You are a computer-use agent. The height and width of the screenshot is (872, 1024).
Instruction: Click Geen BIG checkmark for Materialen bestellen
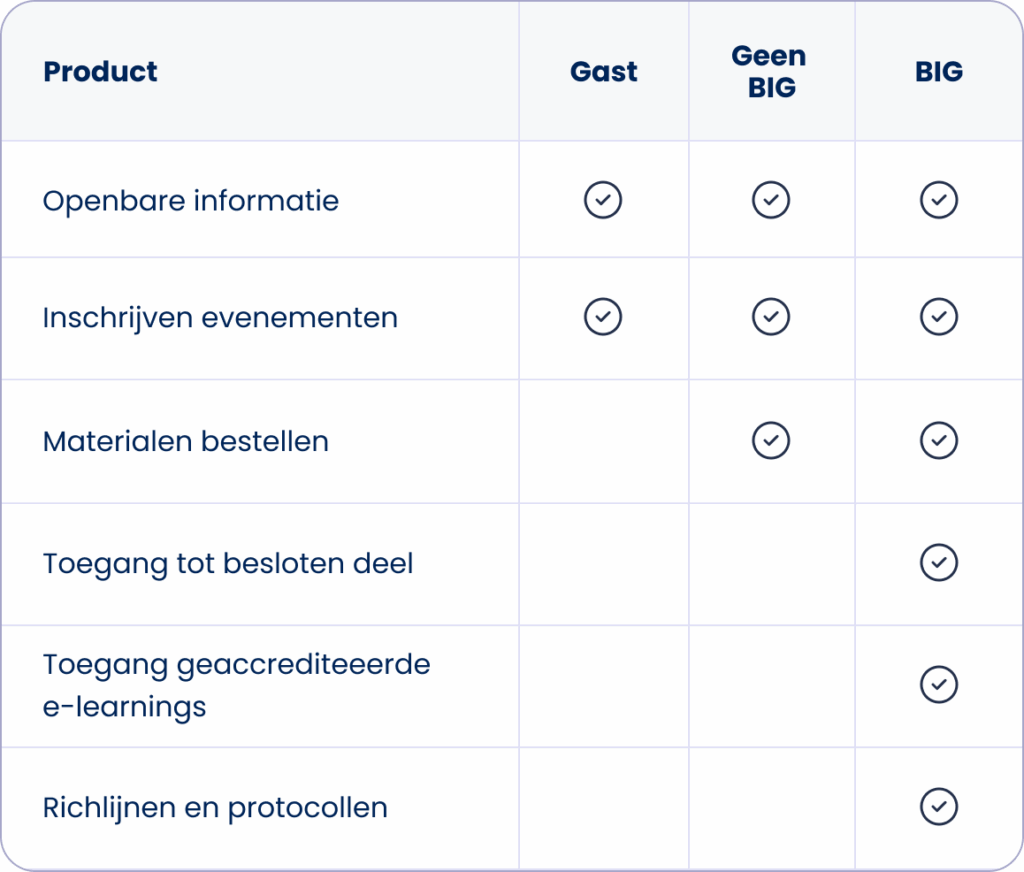pos(771,440)
